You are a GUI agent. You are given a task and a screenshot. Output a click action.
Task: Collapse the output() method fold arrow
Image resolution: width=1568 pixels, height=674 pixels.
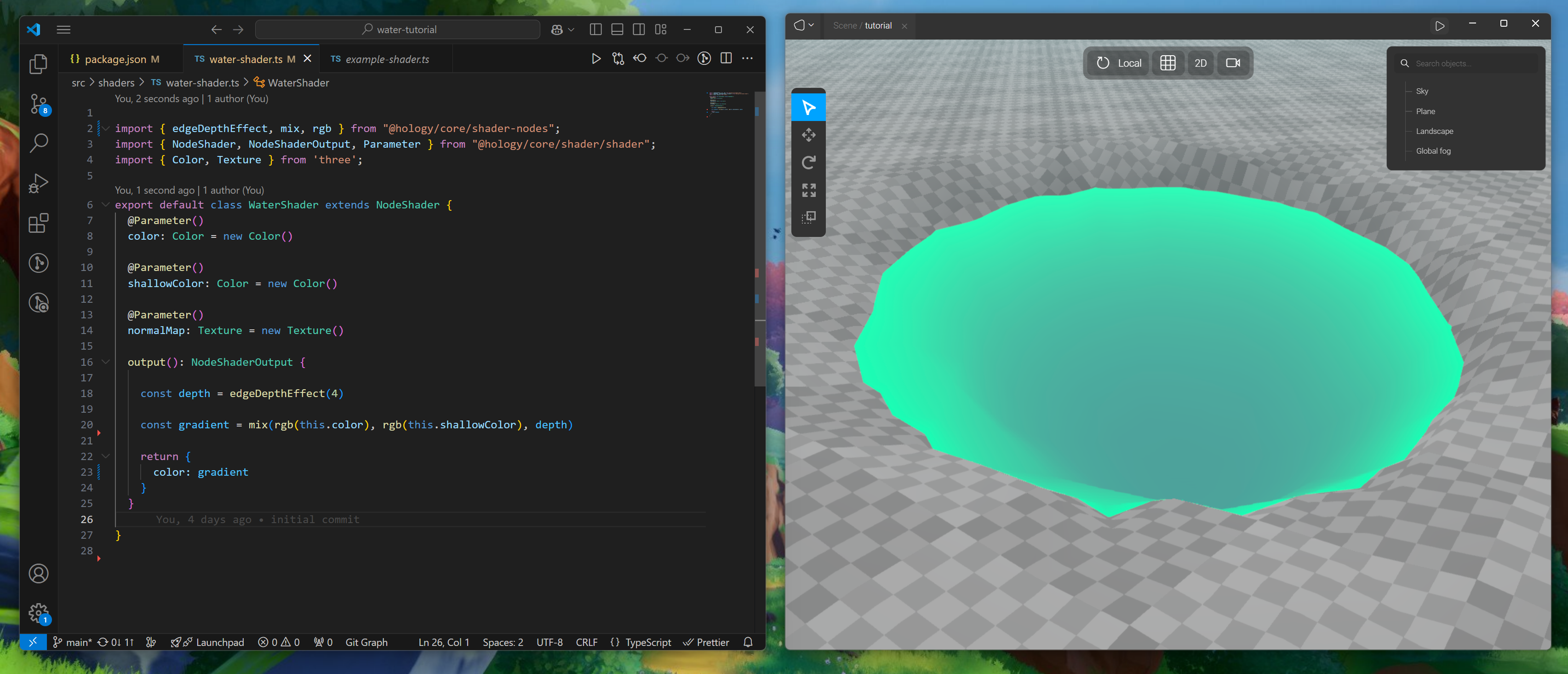coord(105,362)
